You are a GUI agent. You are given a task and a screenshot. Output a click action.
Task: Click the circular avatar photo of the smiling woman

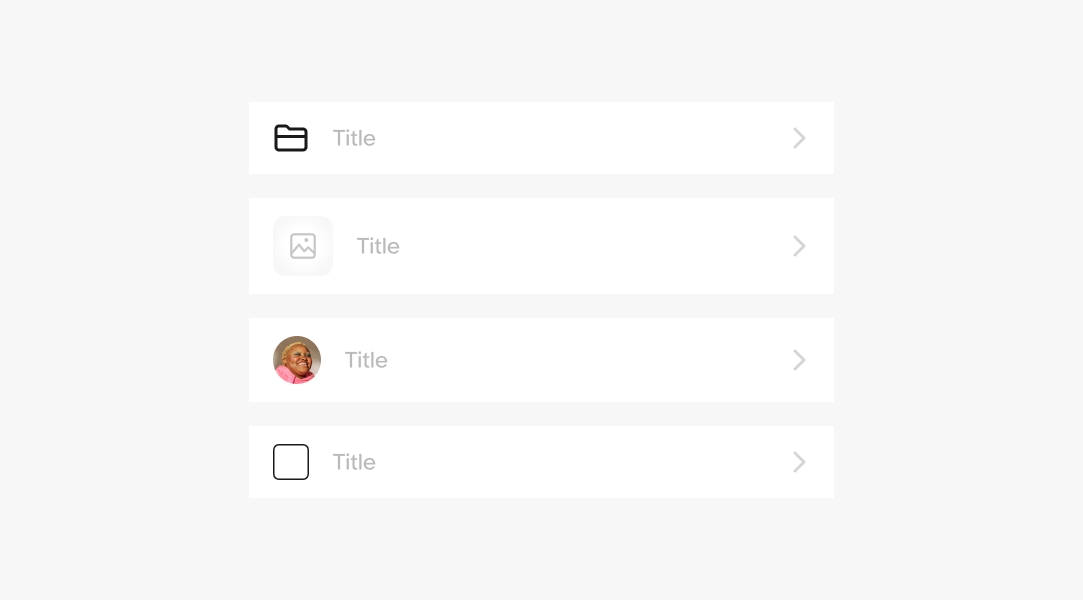(297, 360)
